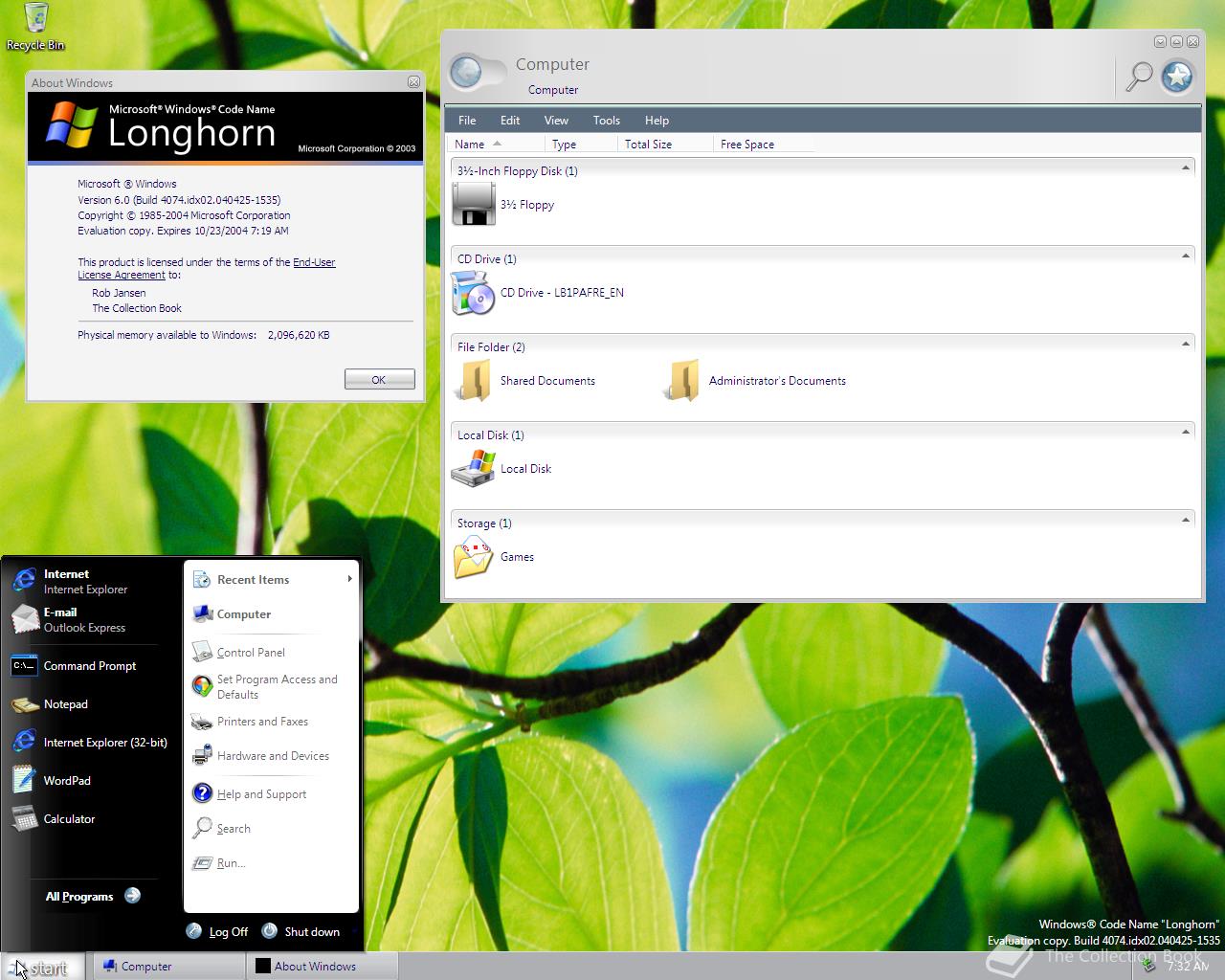Viewport: 1225px width, 980px height.
Task: Collapse the Storage group
Action: point(1186,521)
